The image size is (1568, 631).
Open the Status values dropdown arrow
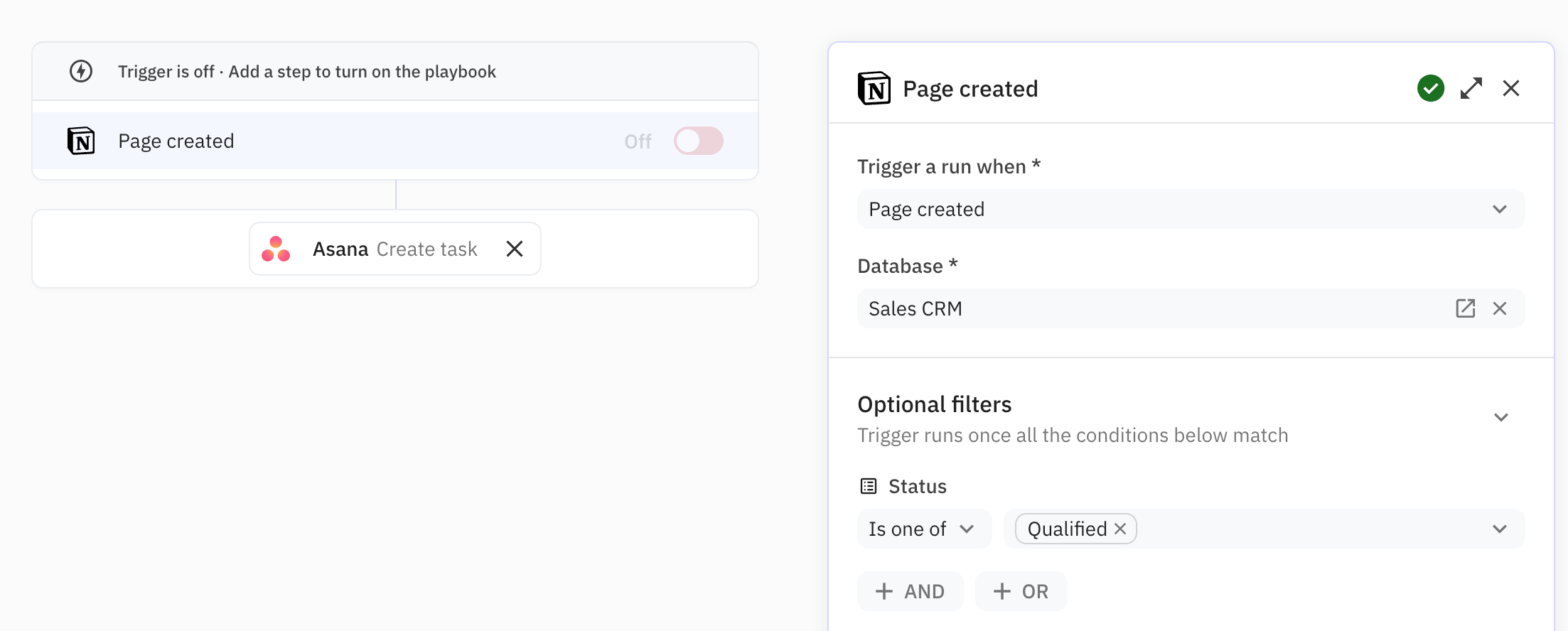point(1500,529)
